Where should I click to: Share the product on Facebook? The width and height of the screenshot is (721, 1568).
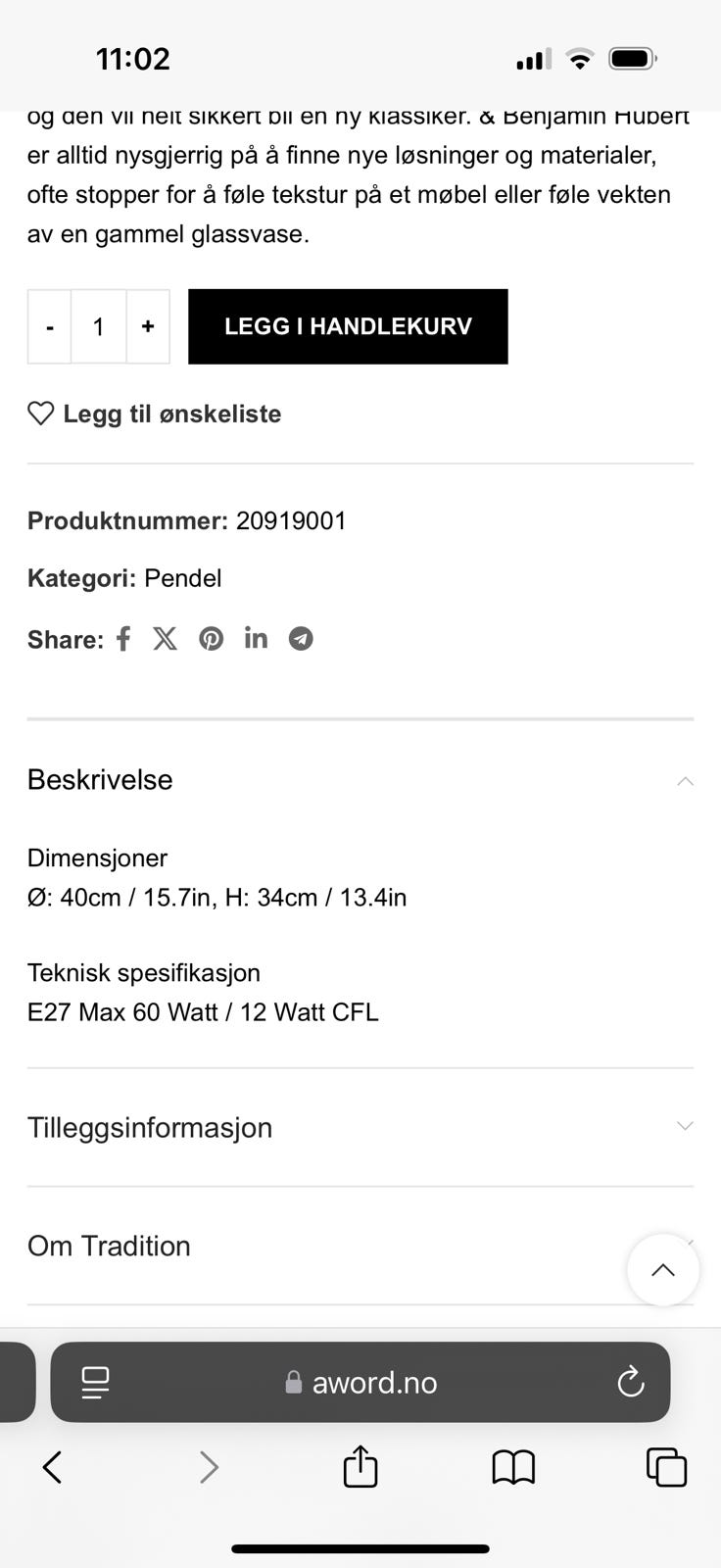coord(122,638)
